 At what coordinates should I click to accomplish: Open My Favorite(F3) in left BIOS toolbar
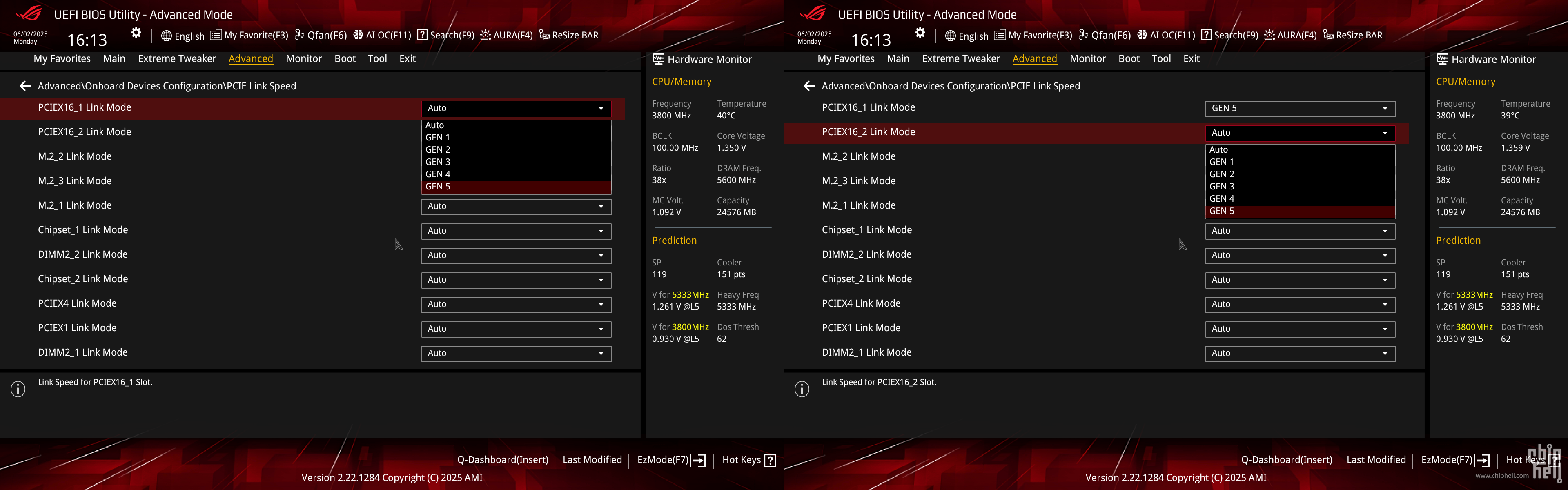[249, 35]
